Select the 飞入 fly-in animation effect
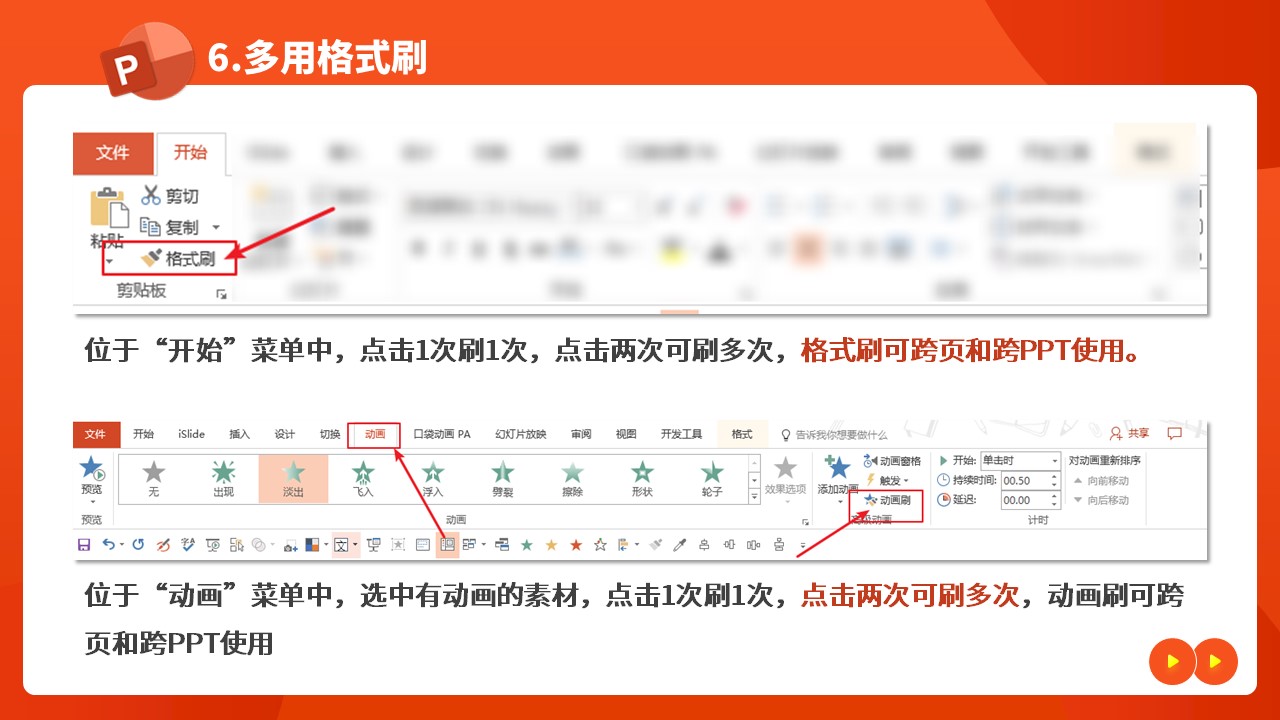 click(x=363, y=479)
